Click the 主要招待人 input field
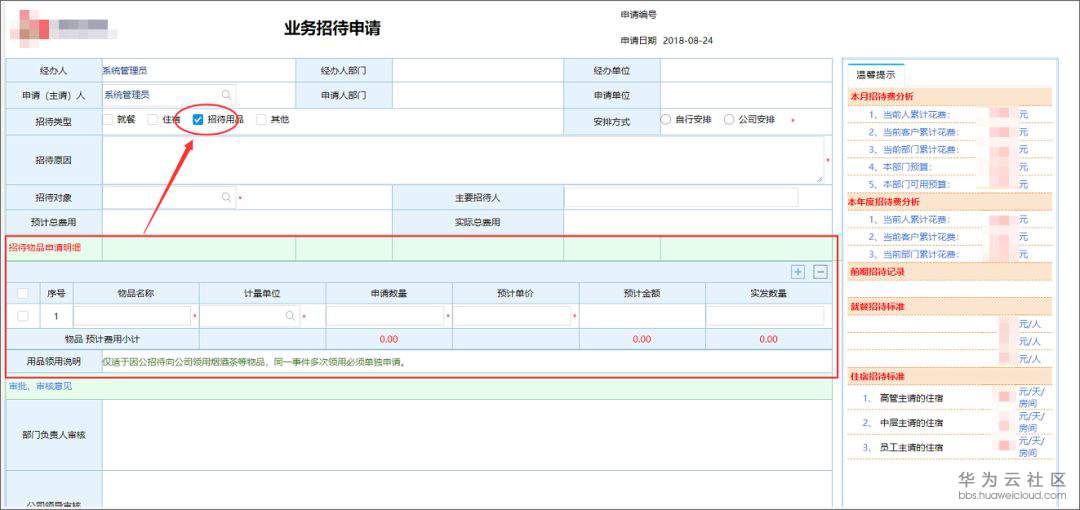1080x510 pixels. pos(681,197)
